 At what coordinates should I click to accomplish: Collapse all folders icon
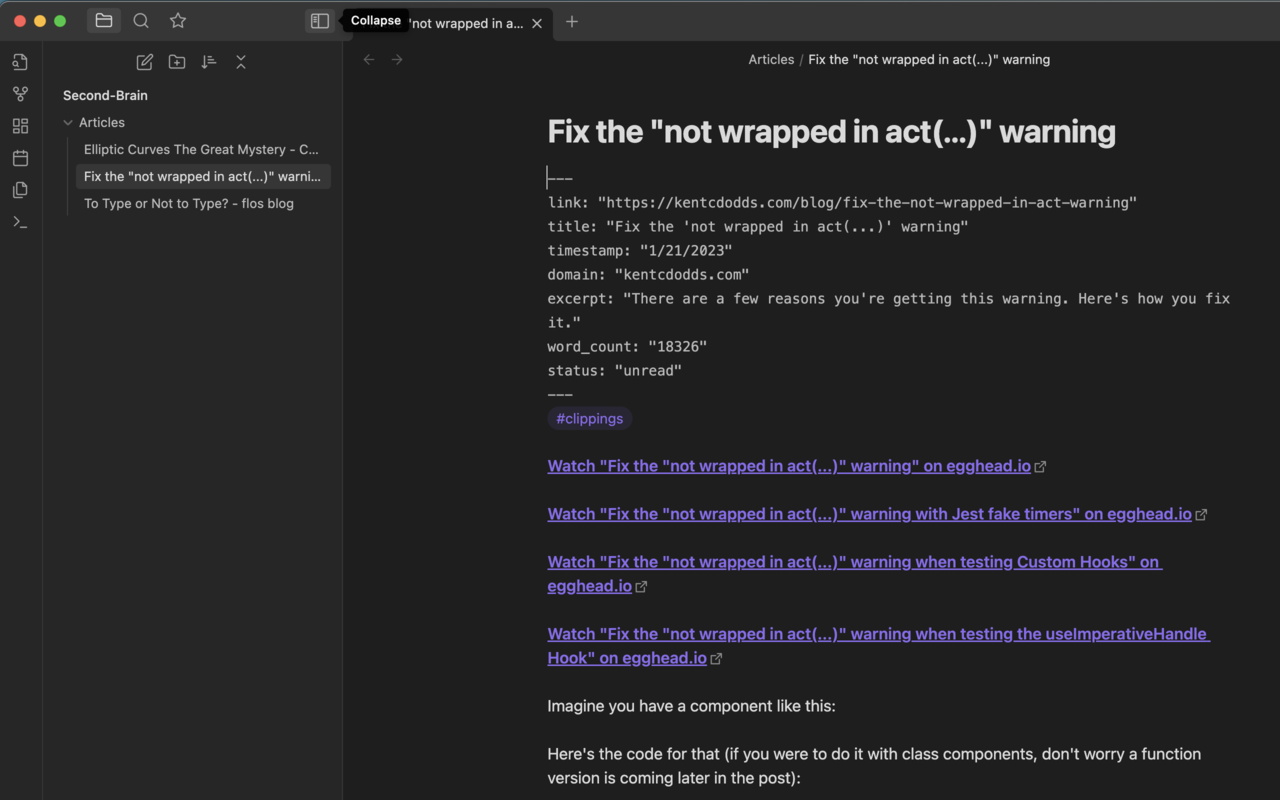pos(241,62)
